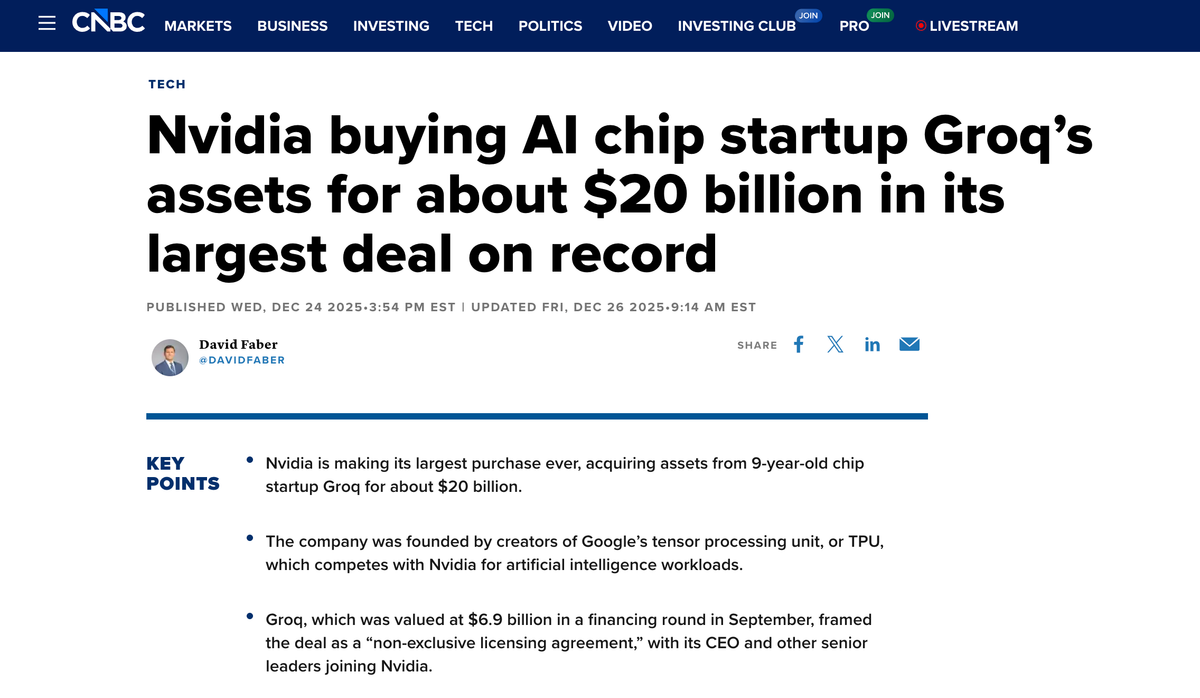
Task: Open the BUSINESS section
Action: click(292, 26)
